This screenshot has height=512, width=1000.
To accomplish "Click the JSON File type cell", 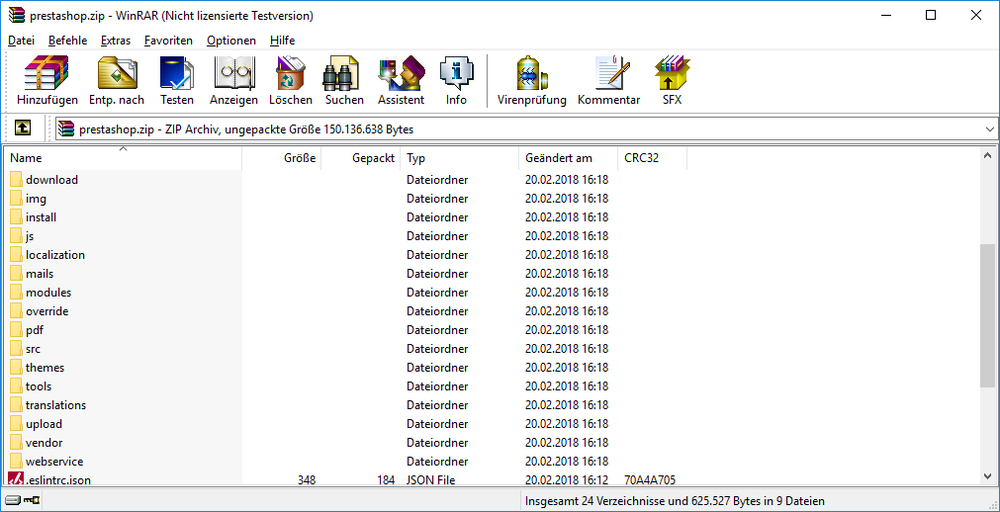I will tap(431, 480).
